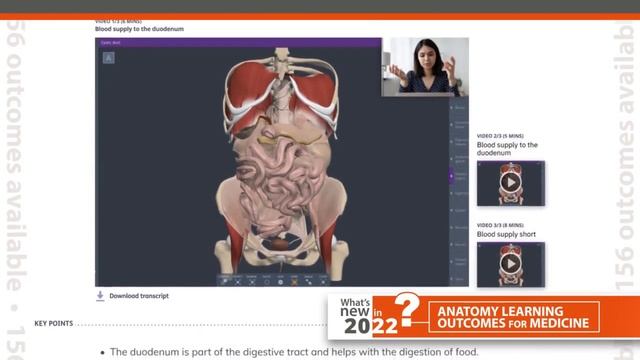640x360 pixels.
Task: Click the third icon in the viewer's bottom toolbar
Action: [x=252, y=282]
